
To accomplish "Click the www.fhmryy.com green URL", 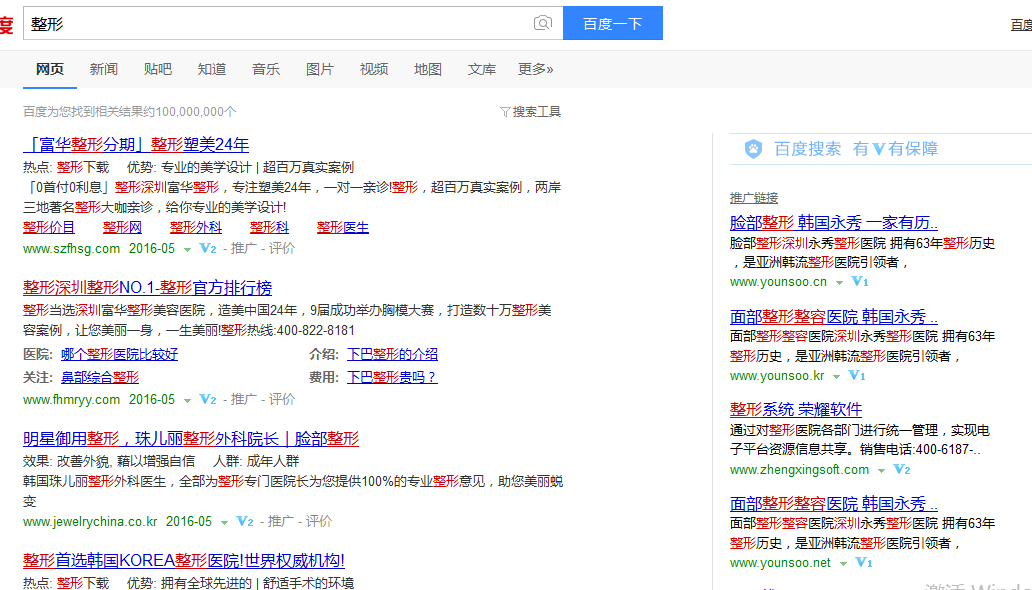I will pos(72,399).
